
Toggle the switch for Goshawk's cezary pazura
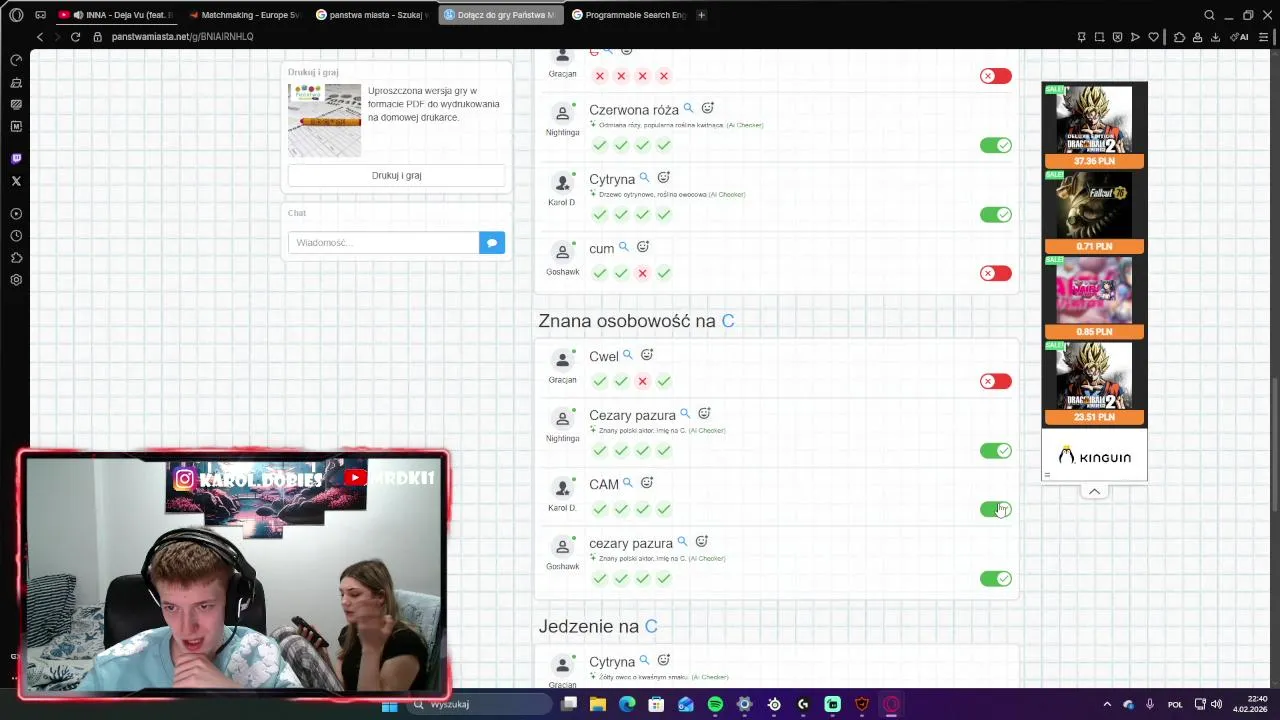coord(996,579)
